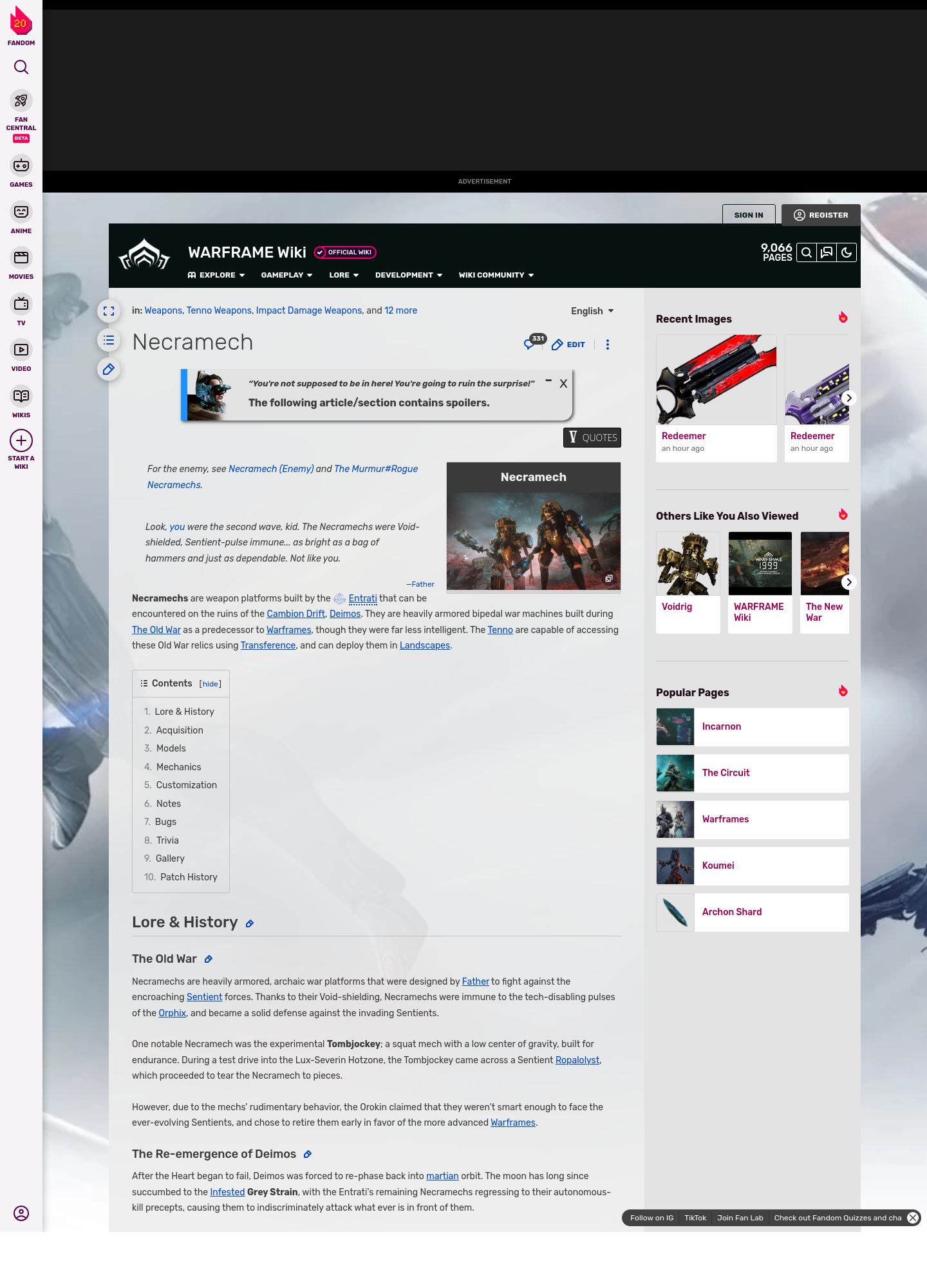Expand the Explore menu

216,275
